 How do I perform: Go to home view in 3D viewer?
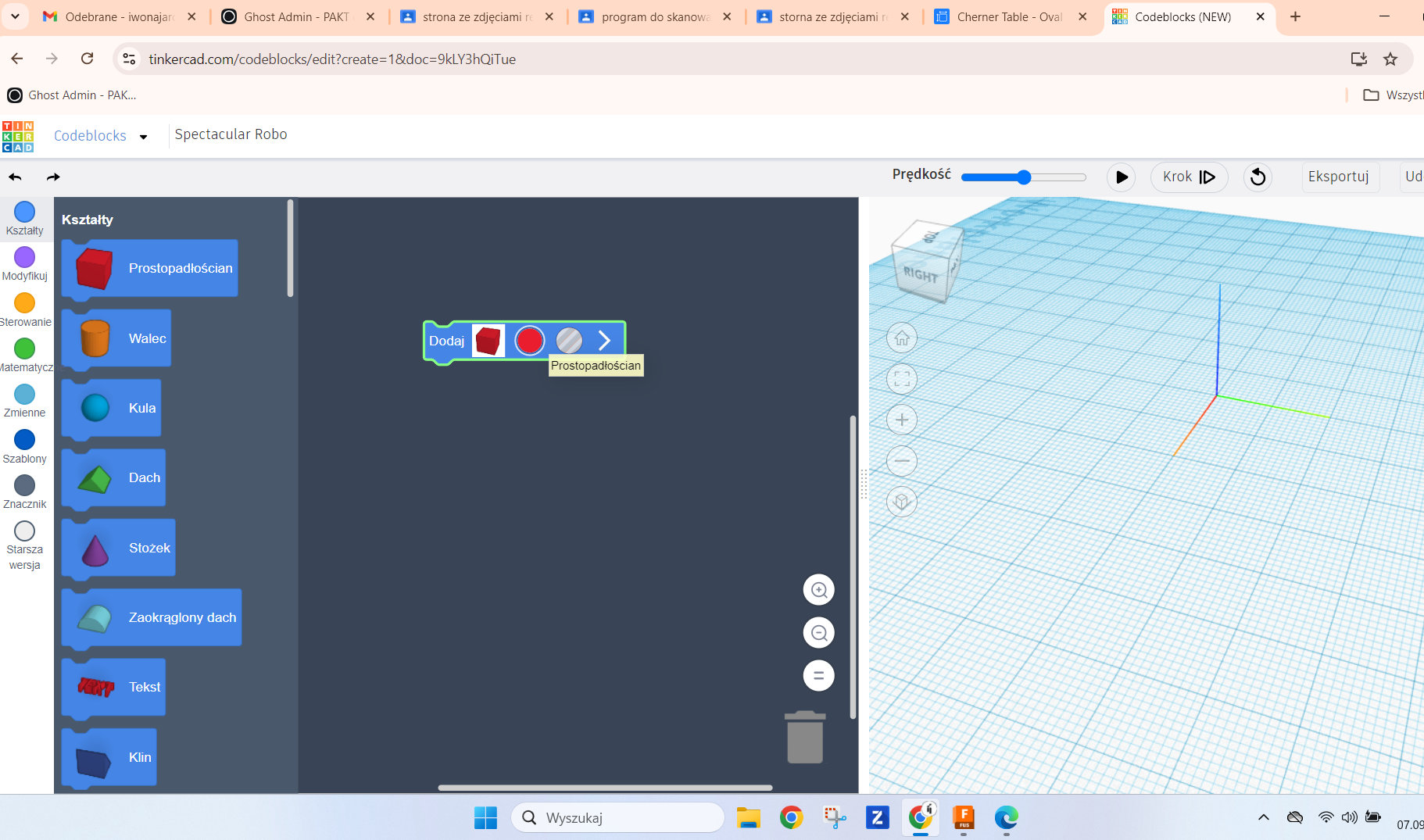point(902,338)
